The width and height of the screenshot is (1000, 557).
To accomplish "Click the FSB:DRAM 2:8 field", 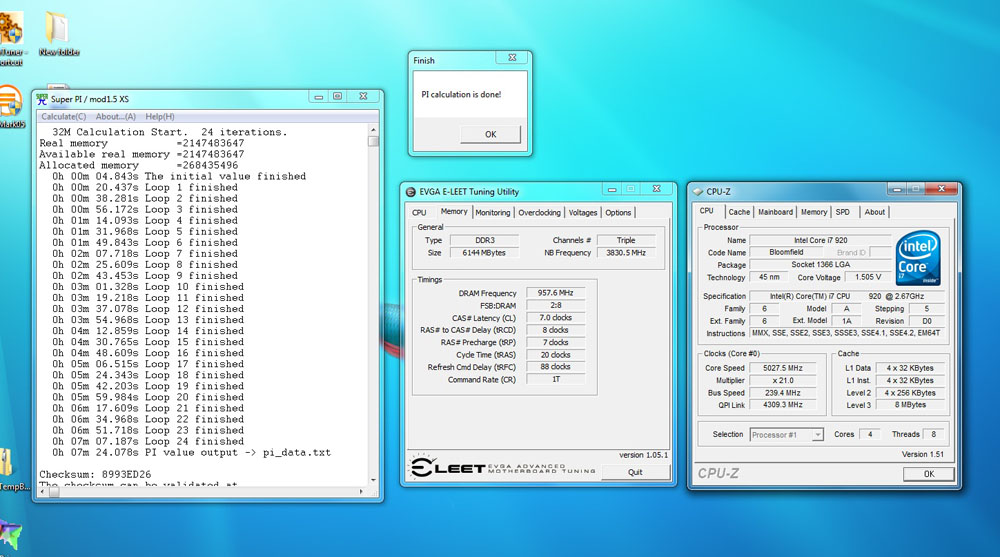I will click(x=555, y=306).
